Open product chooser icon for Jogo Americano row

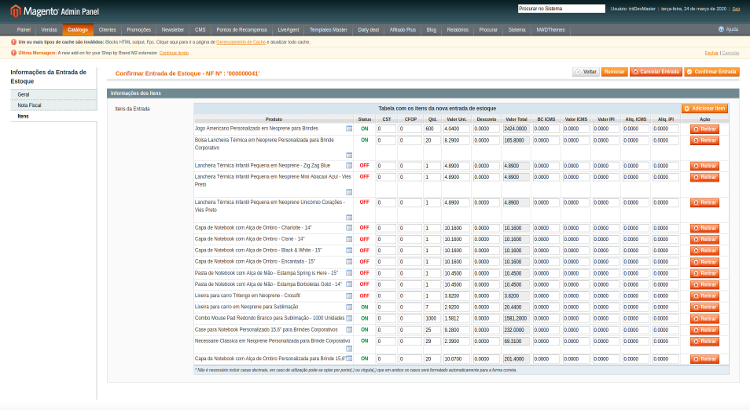[x=349, y=129]
